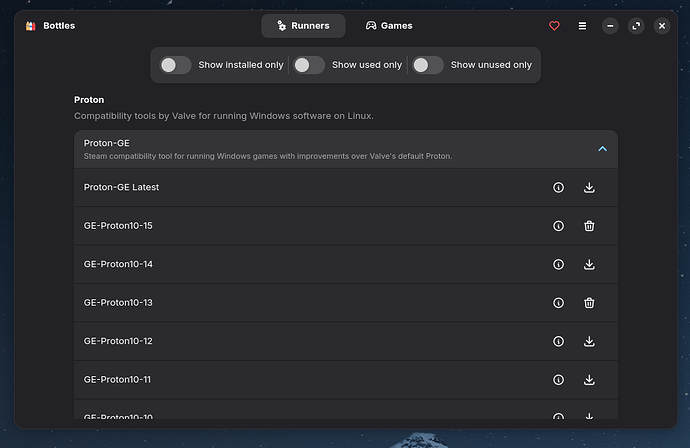This screenshot has width=690, height=448.
Task: Click the Bottles app logo
Action: click(30, 26)
